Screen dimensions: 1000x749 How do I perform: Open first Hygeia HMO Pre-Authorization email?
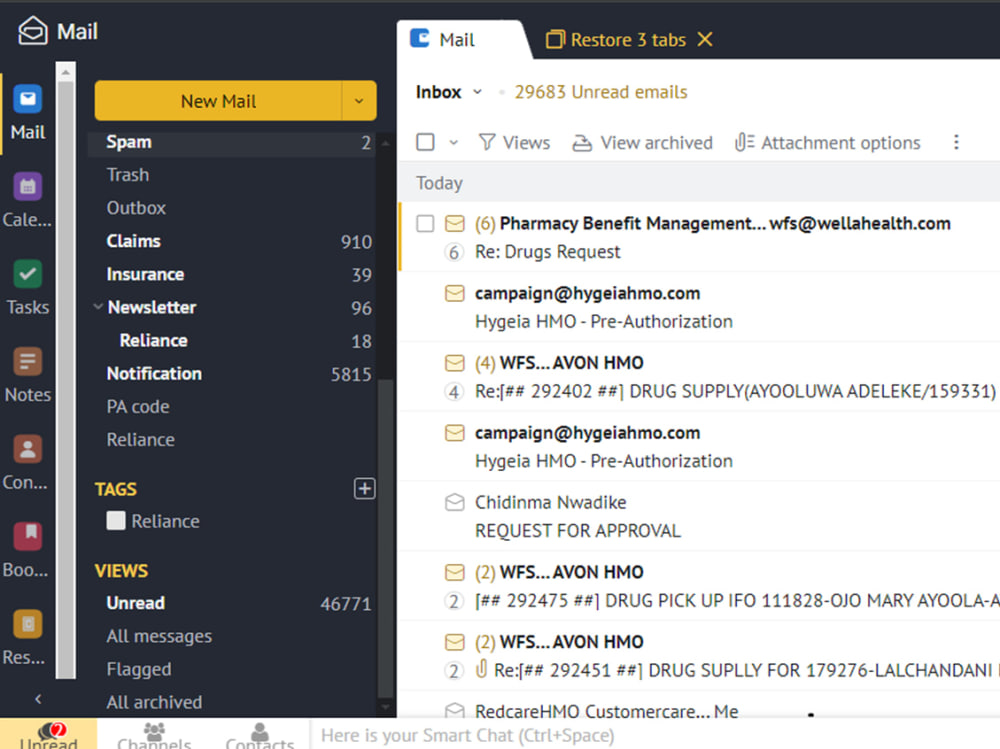(x=699, y=307)
